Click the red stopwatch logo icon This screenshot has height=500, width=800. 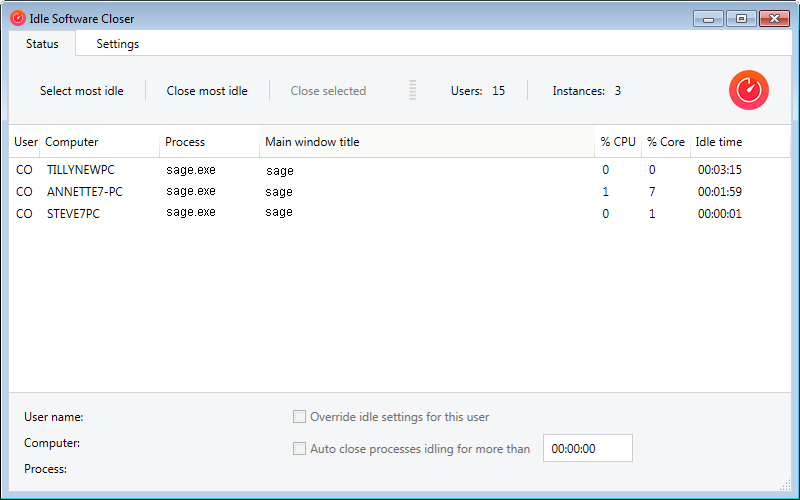pyautogui.click(x=748, y=90)
